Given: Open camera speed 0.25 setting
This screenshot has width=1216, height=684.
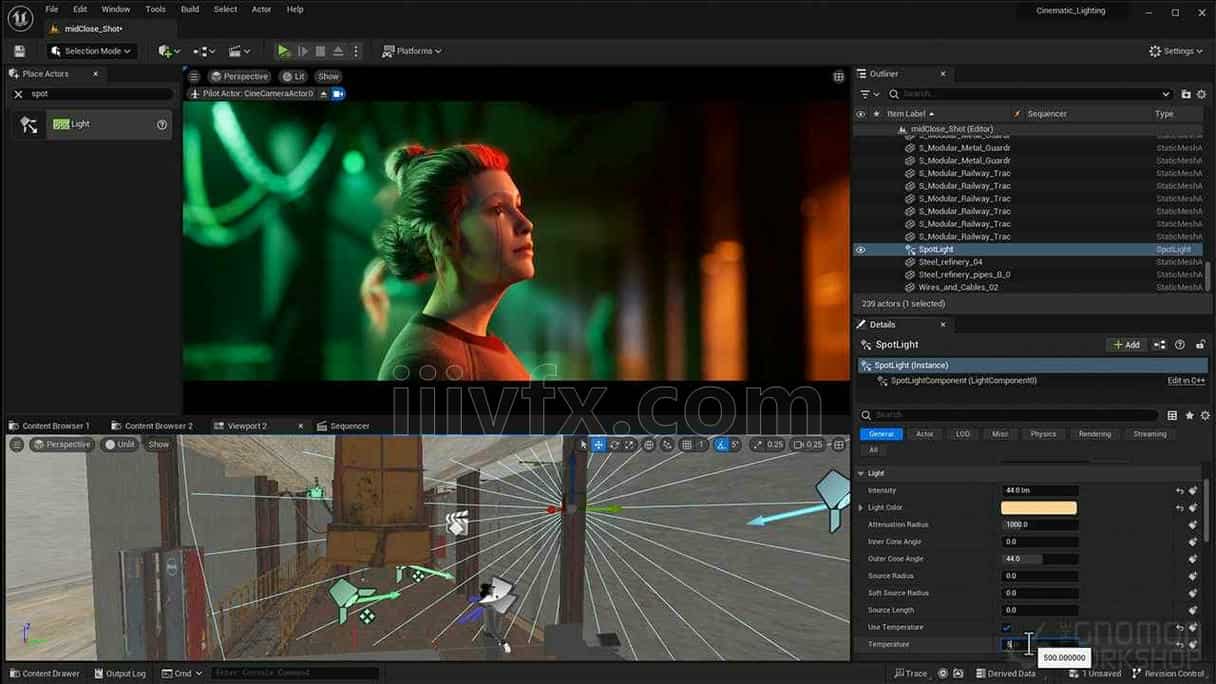Looking at the screenshot, I should click(809, 445).
